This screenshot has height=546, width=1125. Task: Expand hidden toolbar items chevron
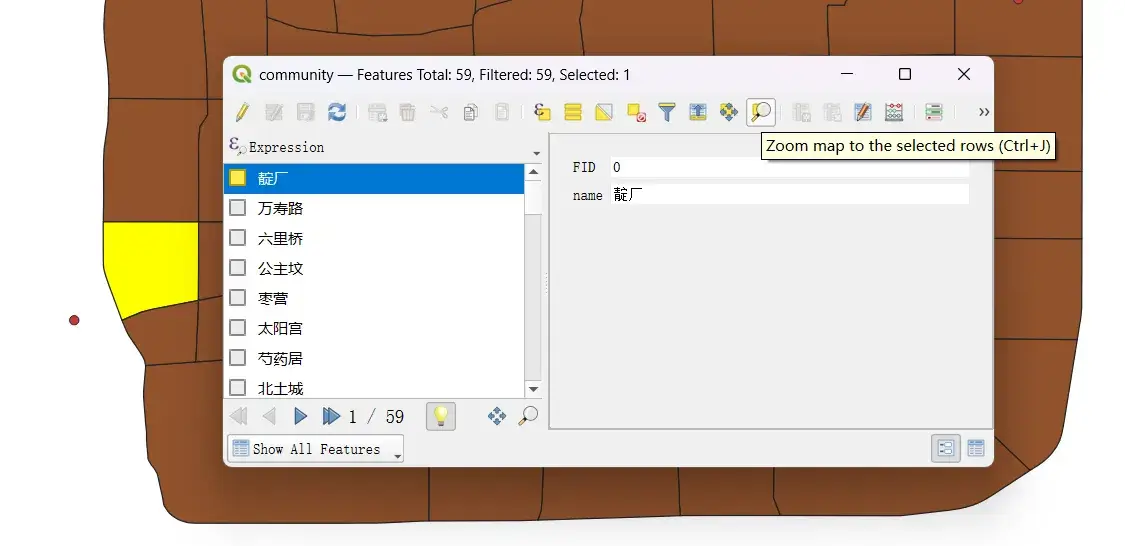[x=984, y=112]
